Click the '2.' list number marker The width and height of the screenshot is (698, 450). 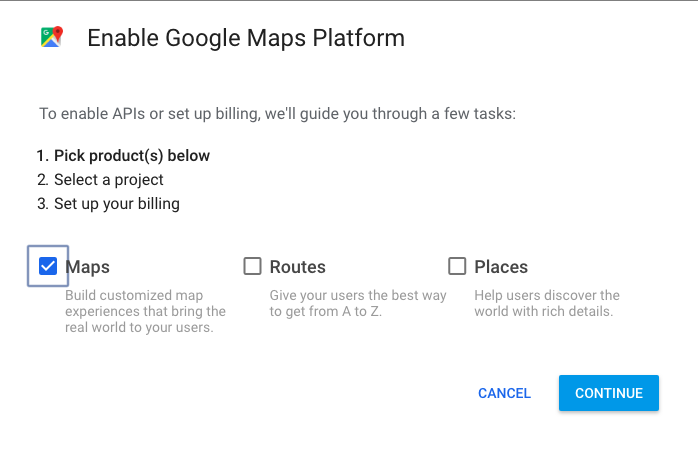(42, 180)
